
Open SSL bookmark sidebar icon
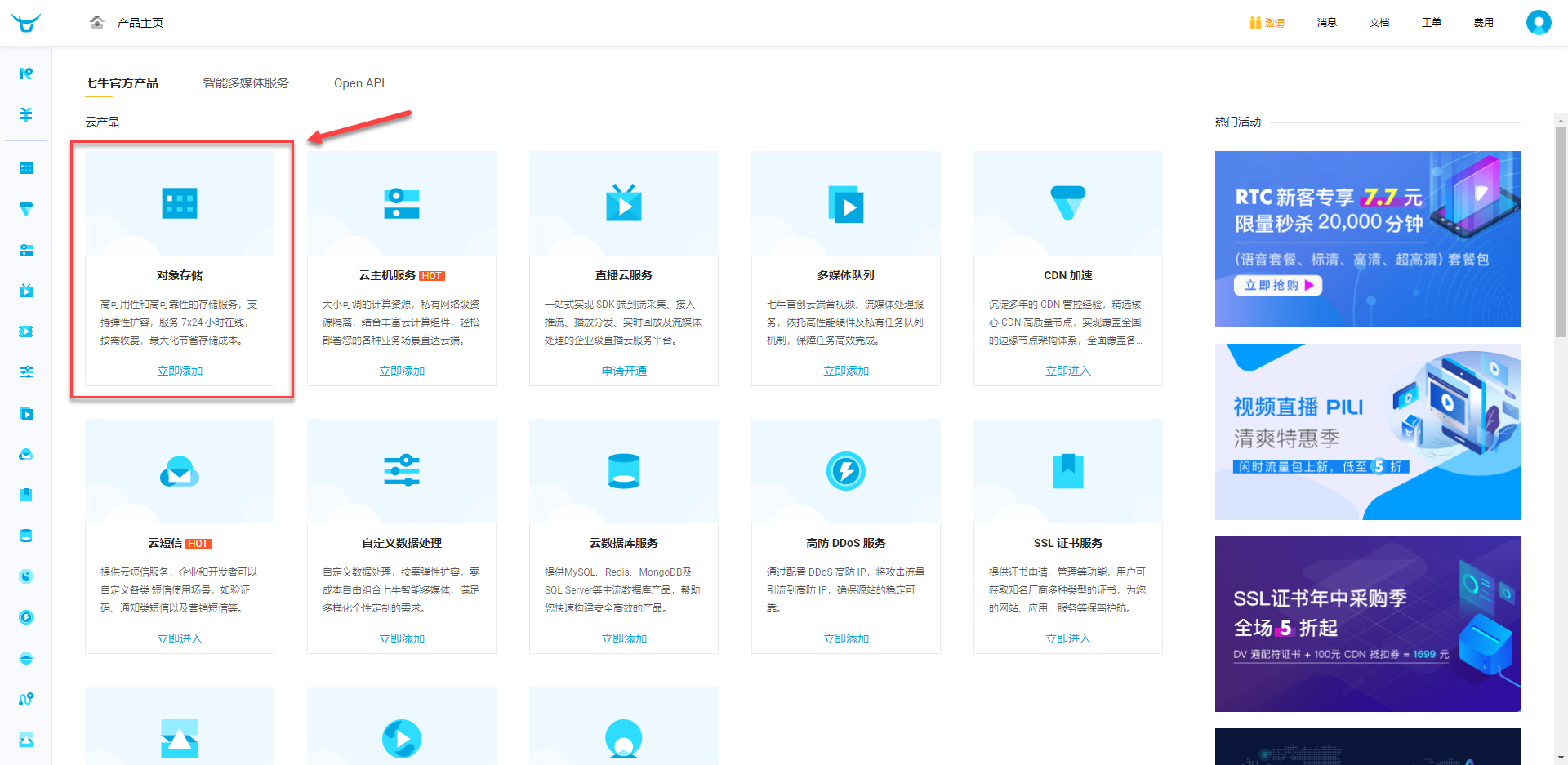coord(26,495)
